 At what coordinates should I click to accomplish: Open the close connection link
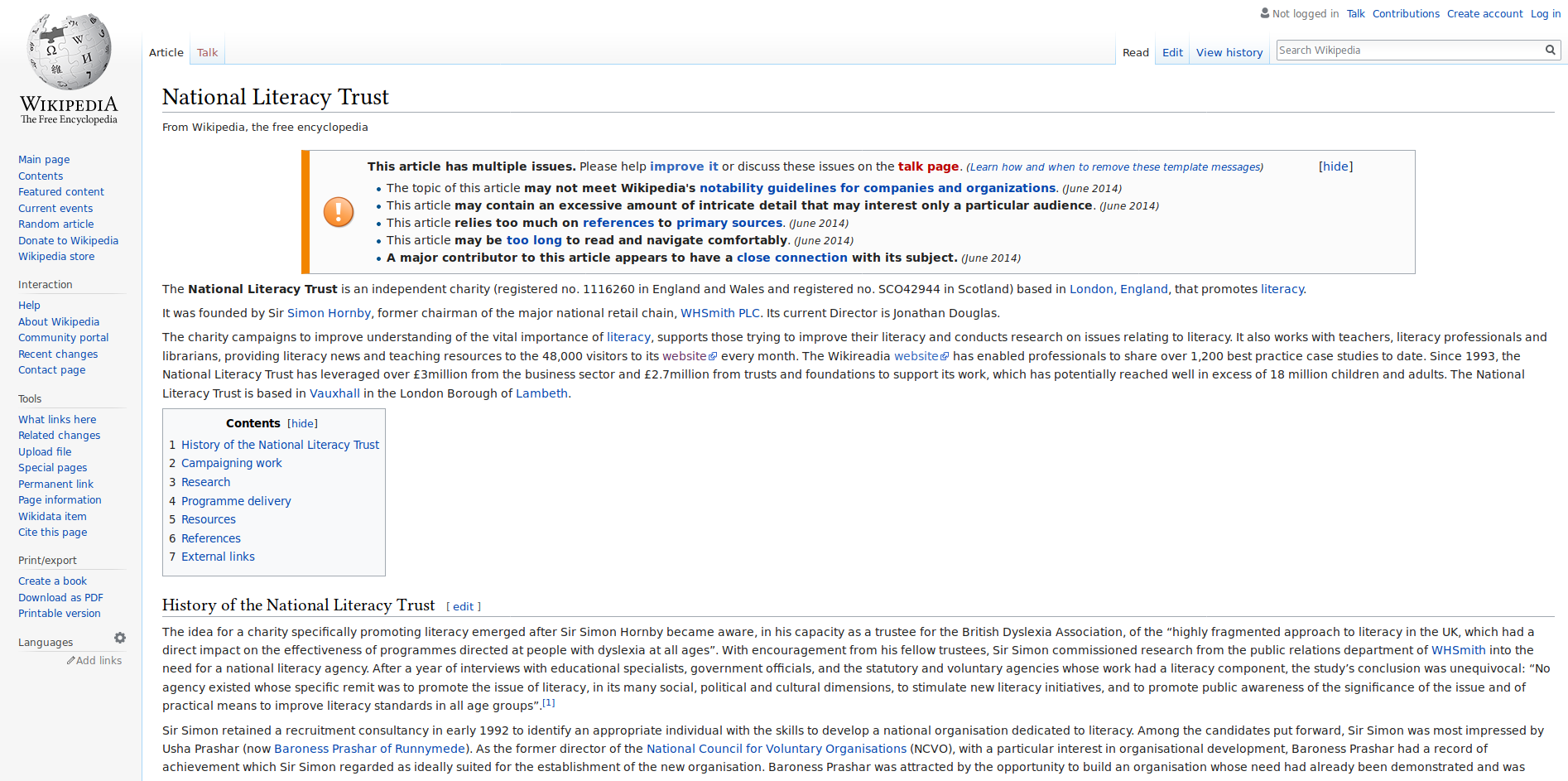(x=791, y=258)
